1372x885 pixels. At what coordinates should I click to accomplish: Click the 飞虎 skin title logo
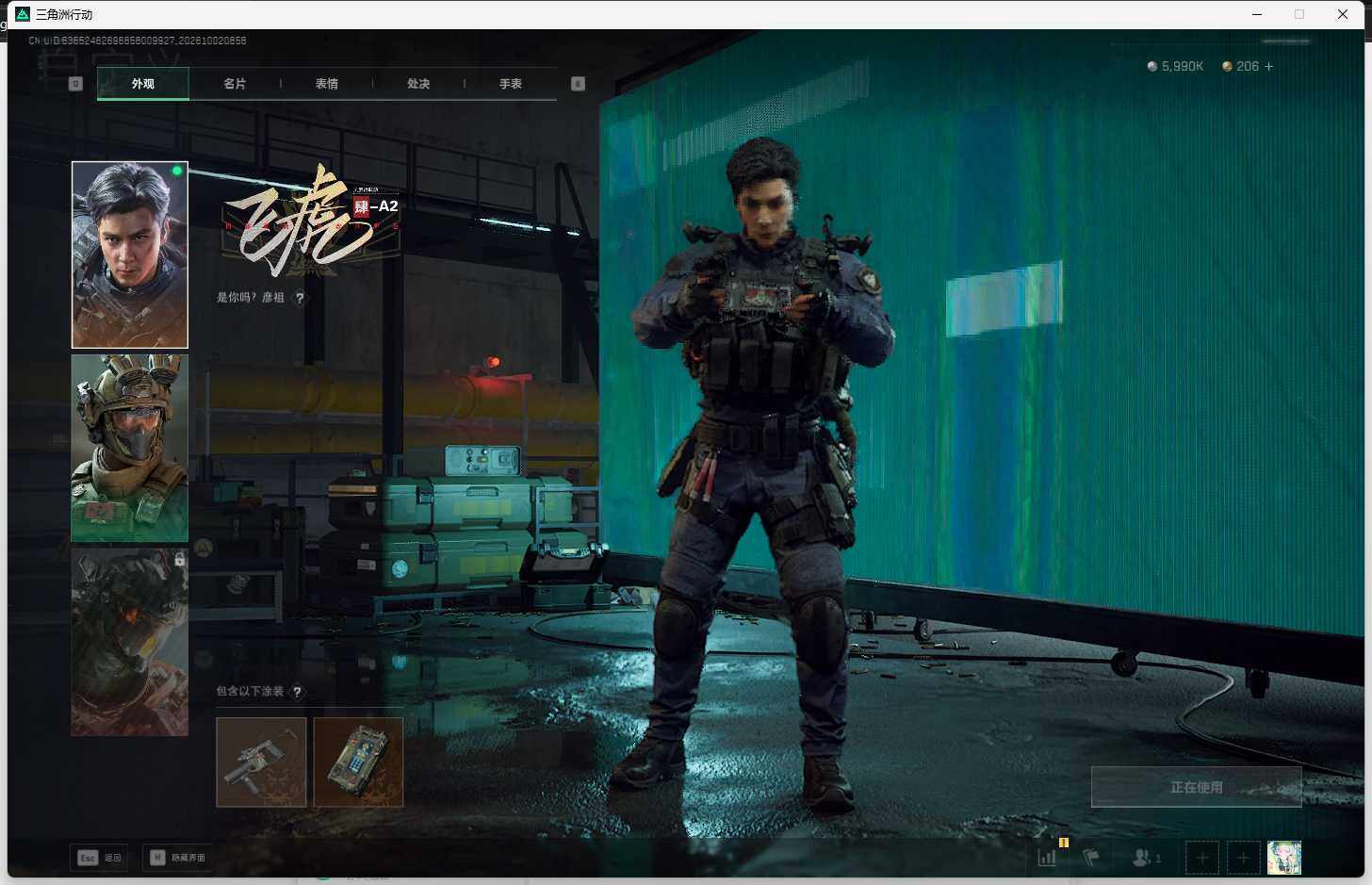[311, 222]
